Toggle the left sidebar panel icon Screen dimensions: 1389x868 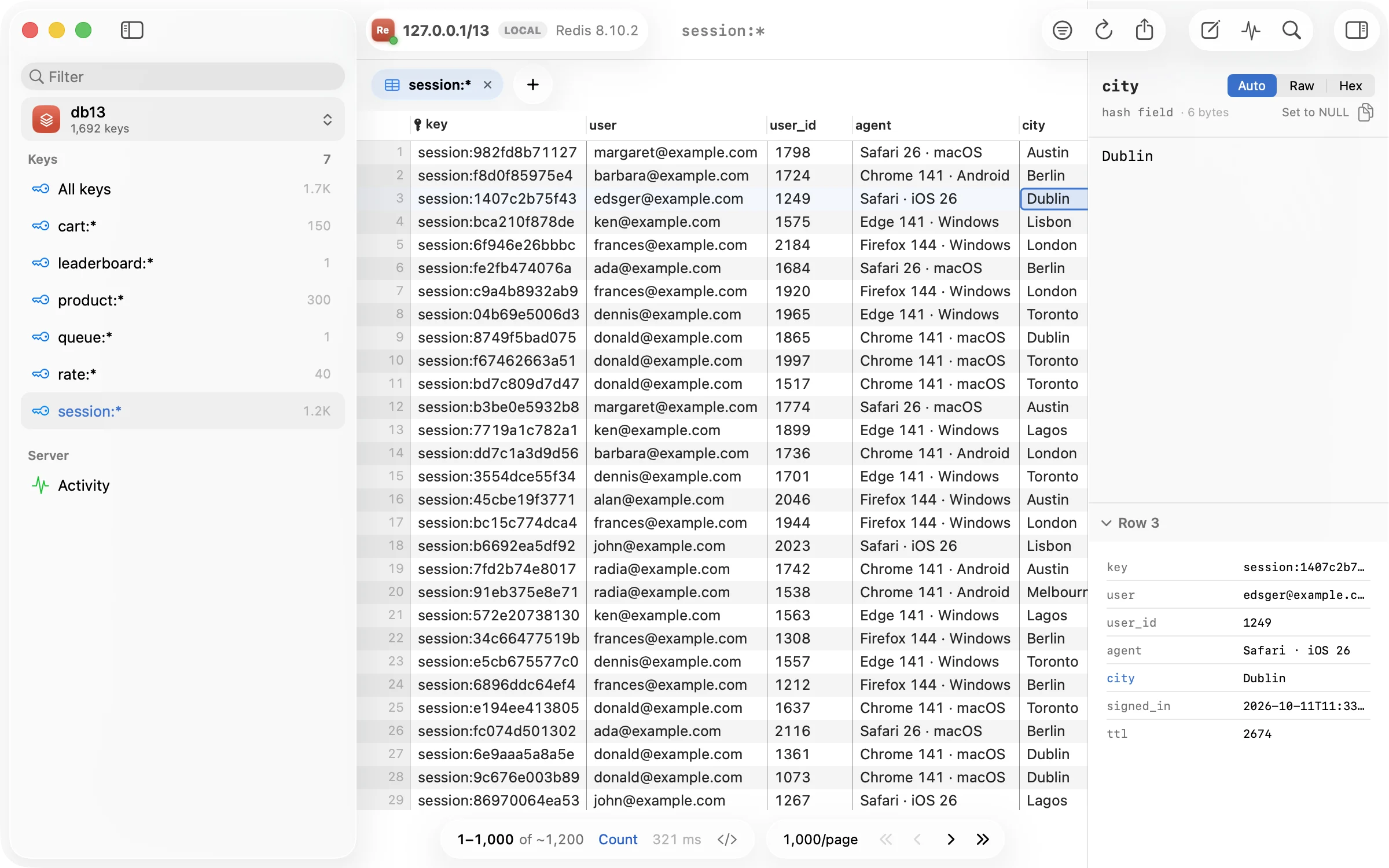pyautogui.click(x=132, y=30)
